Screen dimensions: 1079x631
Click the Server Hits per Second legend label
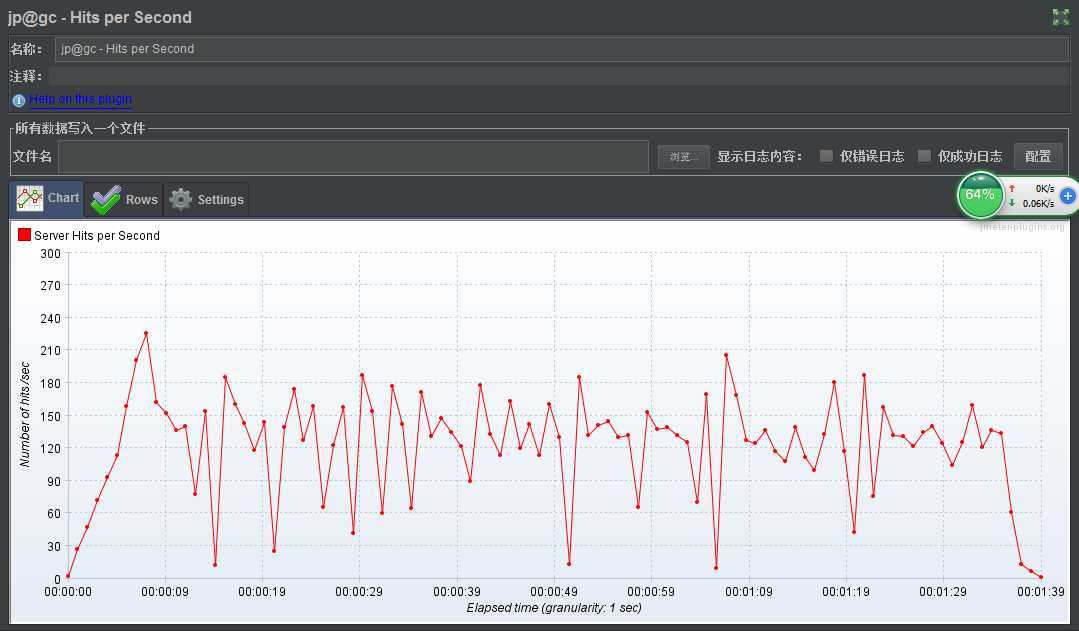coord(97,235)
